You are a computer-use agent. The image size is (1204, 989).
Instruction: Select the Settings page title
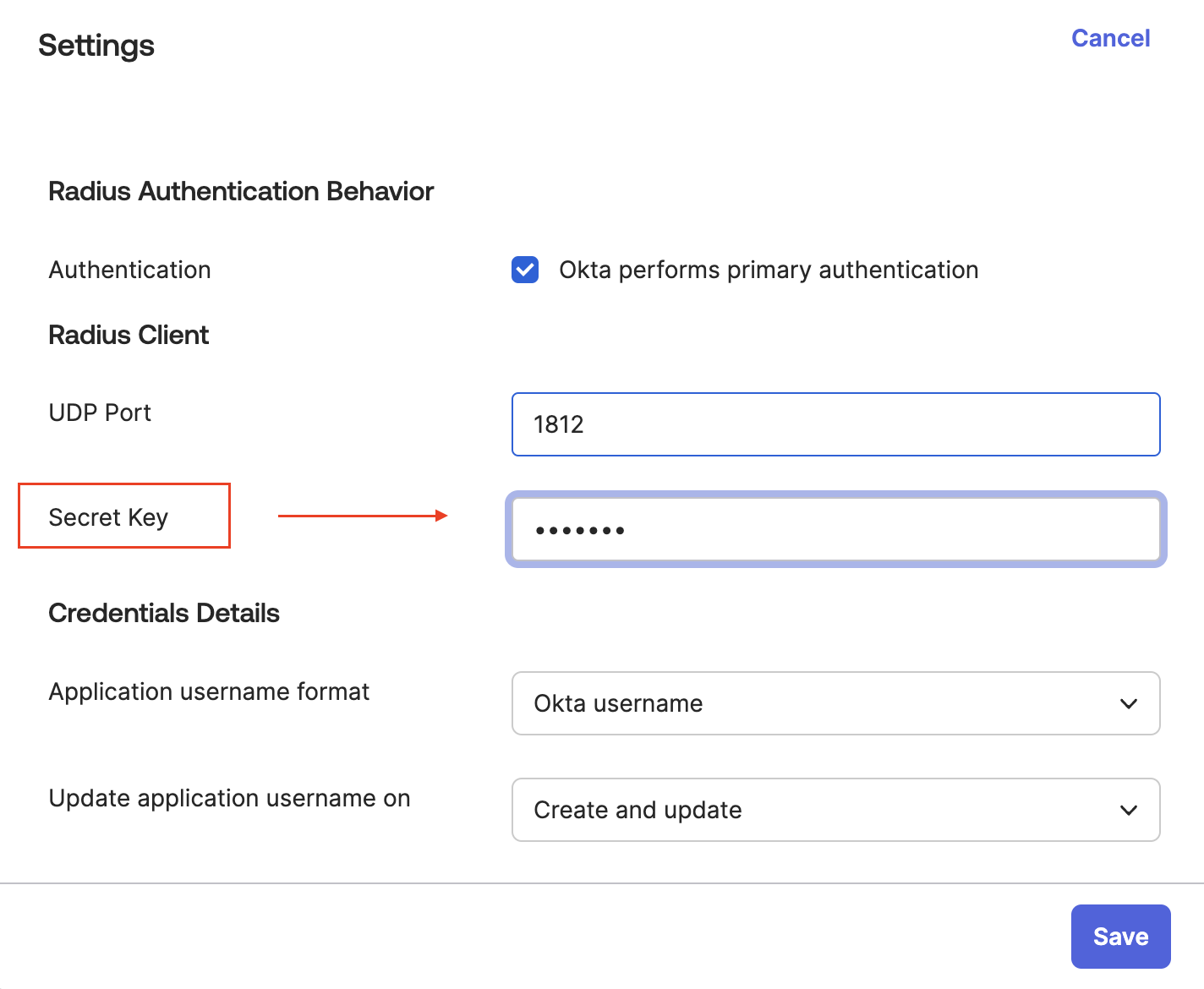96,46
